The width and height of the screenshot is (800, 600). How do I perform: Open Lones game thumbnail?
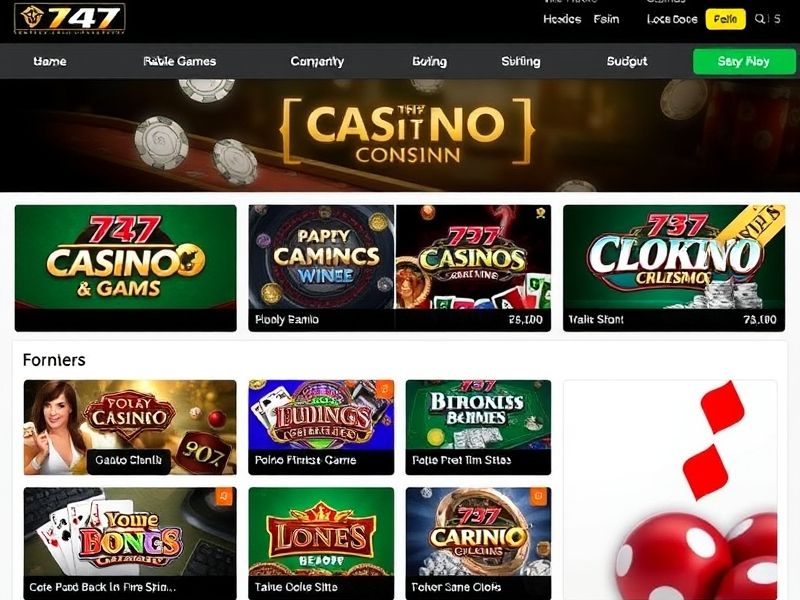[x=321, y=543]
